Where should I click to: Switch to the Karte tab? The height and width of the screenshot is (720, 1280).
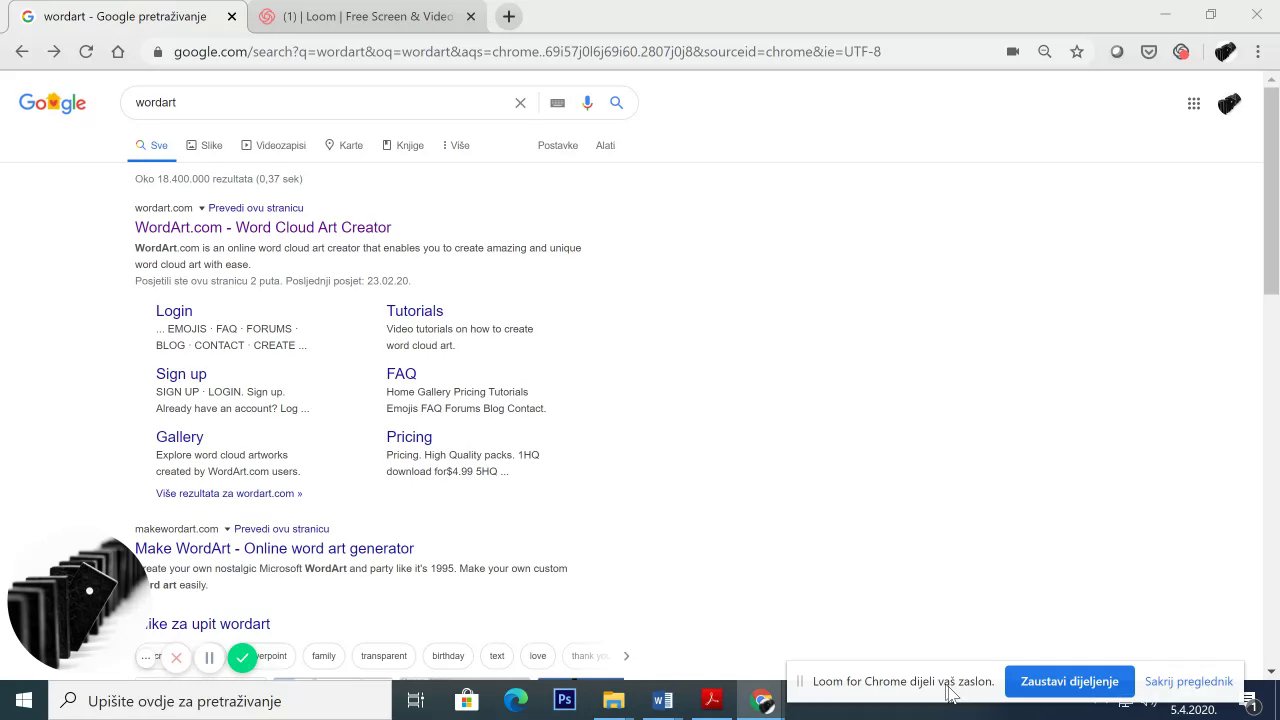pyautogui.click(x=343, y=145)
